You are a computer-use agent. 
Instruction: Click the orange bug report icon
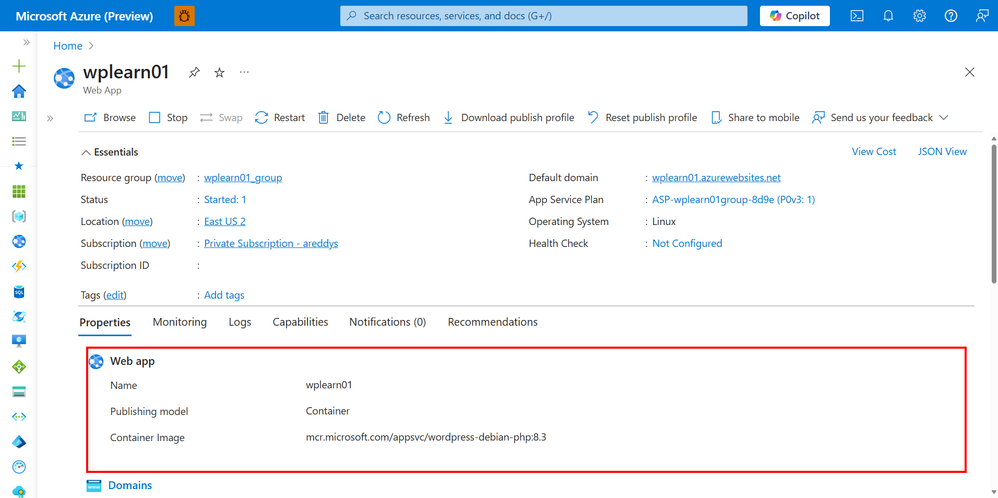[185, 16]
